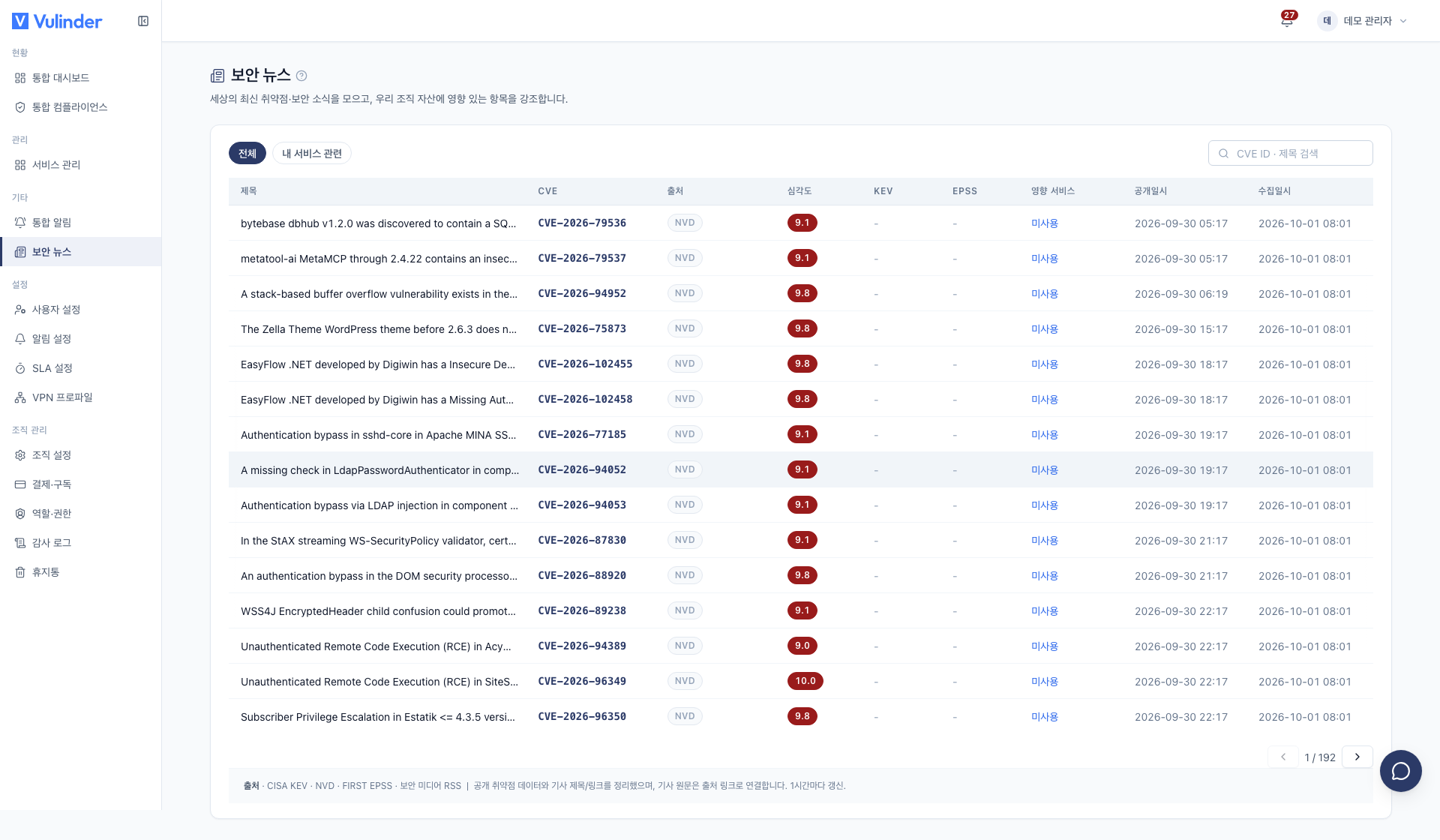Click the VPN 프로파일 network icon
Viewport: 1440px width, 840px height.
click(20, 397)
